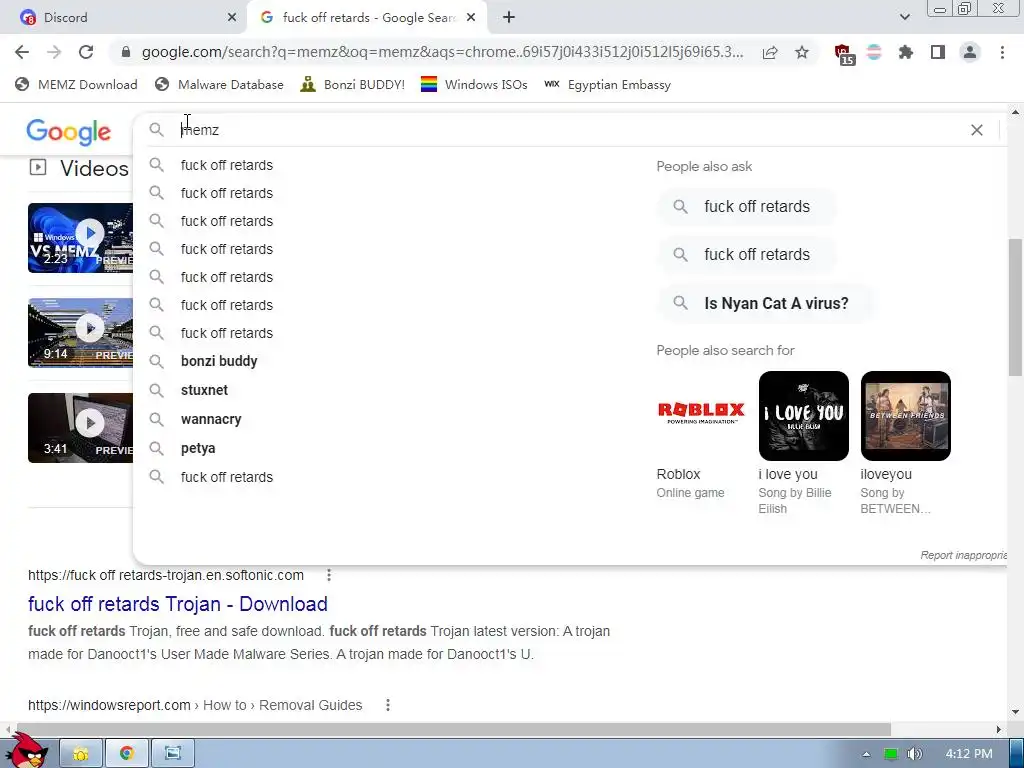The image size is (1024, 768).
Task: Click the horizontal page scrollbar thumb
Action: (454, 729)
